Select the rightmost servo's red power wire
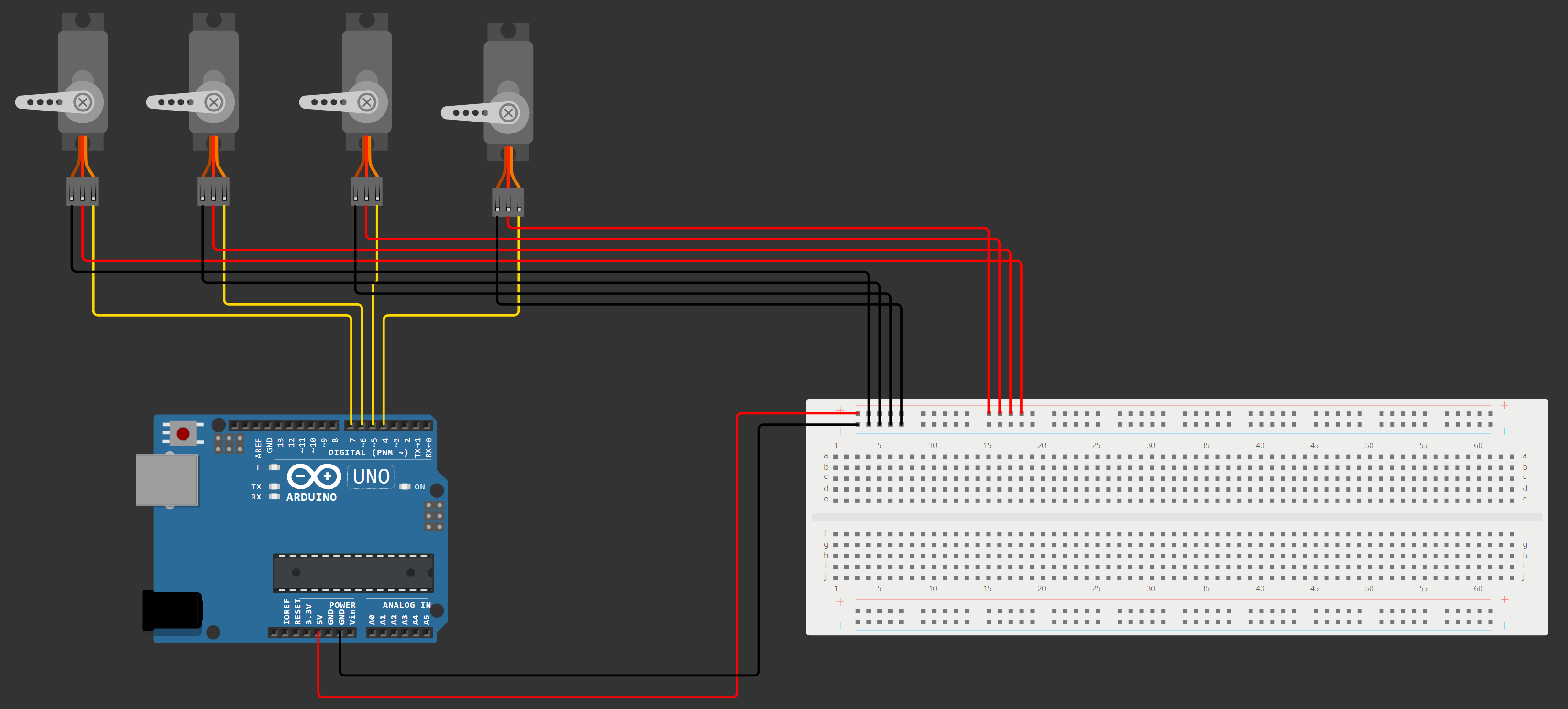Image resolution: width=1568 pixels, height=709 pixels. (x=749, y=228)
